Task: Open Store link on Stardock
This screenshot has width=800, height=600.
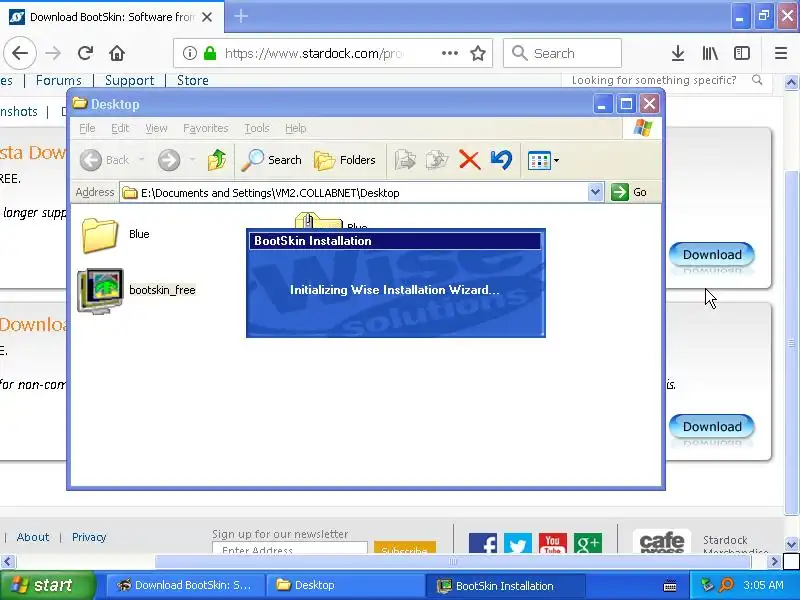Action: [x=192, y=80]
